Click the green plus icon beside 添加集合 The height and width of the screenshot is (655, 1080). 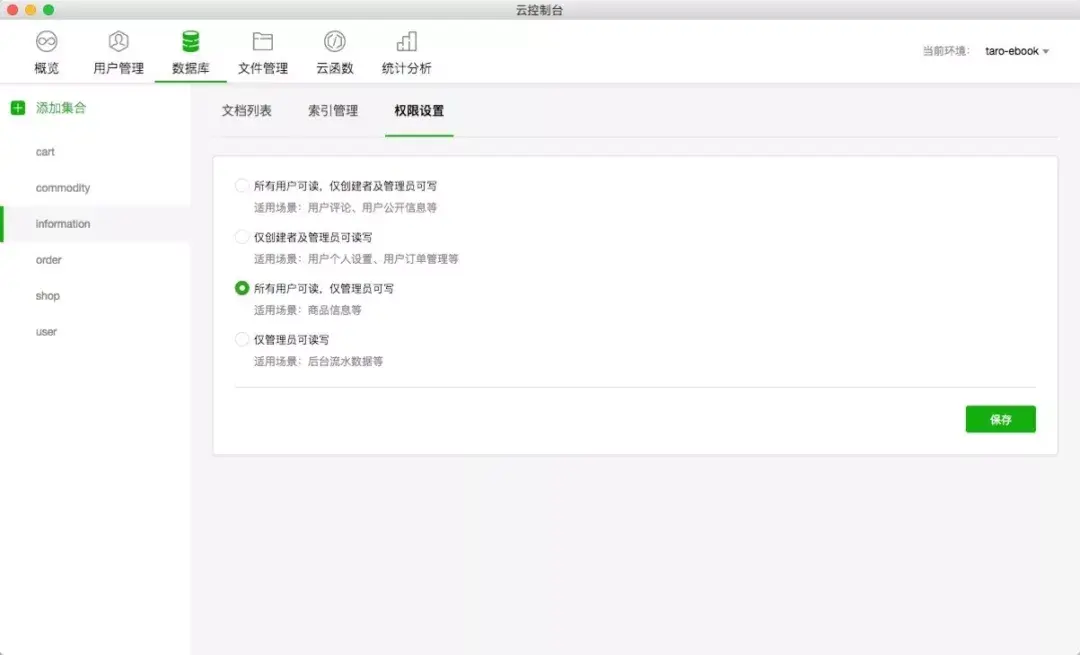(18, 108)
